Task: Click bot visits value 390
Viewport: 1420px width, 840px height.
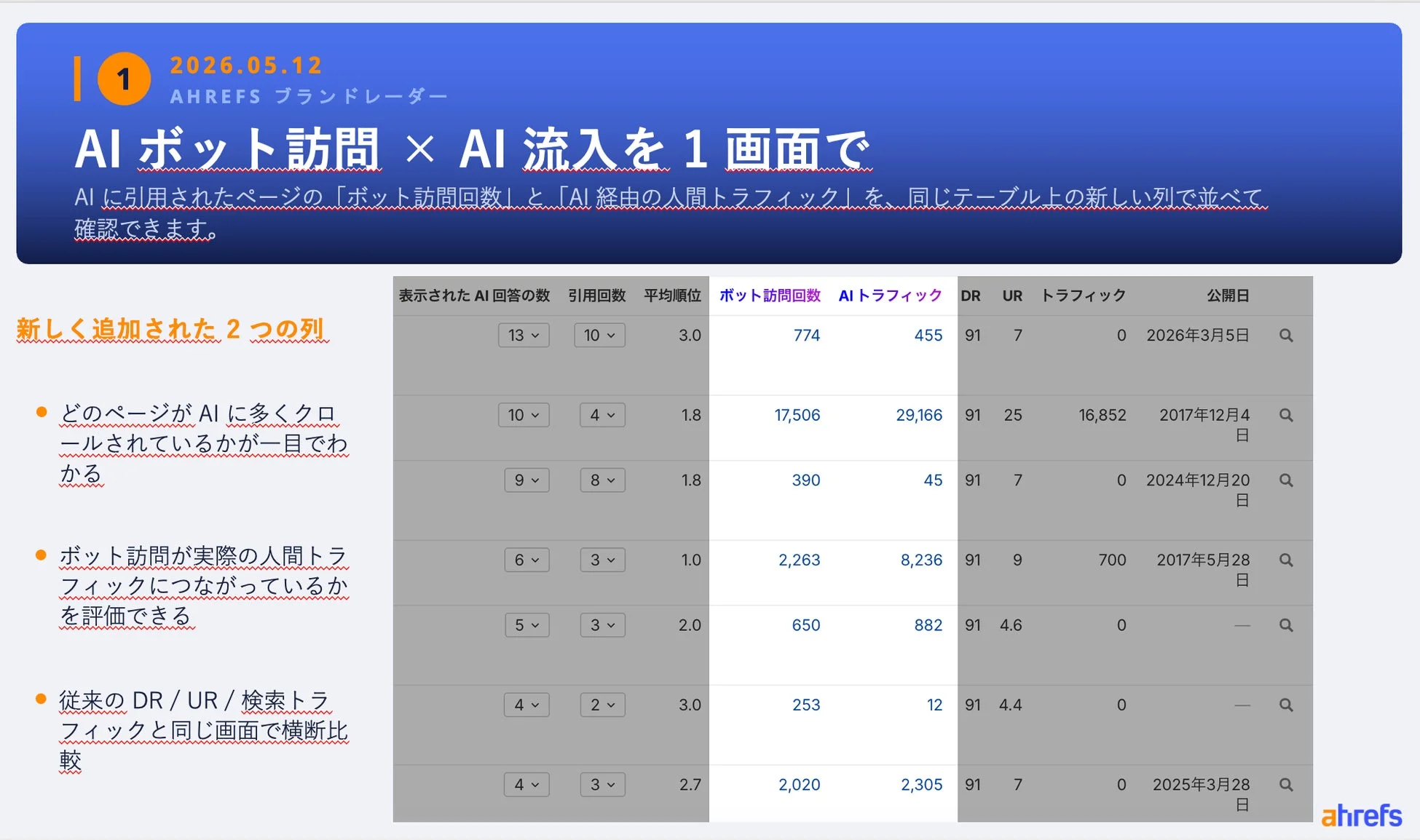Action: click(x=806, y=480)
